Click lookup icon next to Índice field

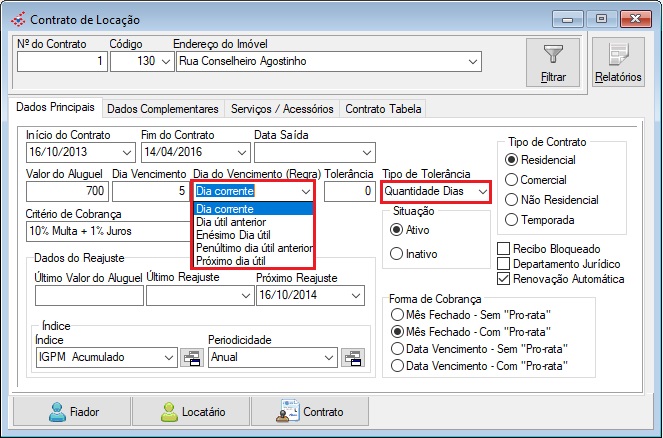click(190, 357)
